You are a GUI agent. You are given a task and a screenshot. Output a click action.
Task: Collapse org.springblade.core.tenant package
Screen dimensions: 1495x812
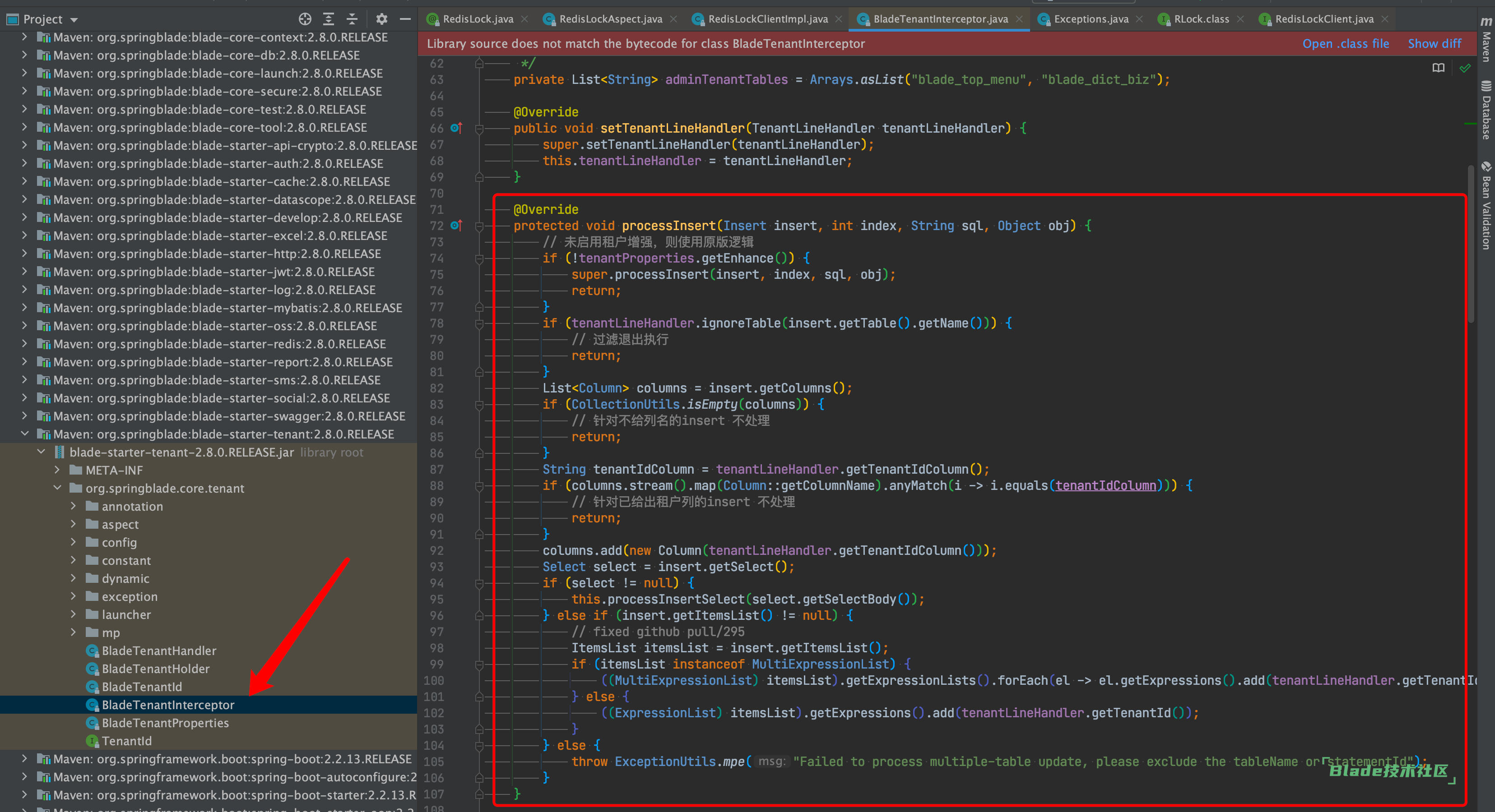[x=57, y=488]
